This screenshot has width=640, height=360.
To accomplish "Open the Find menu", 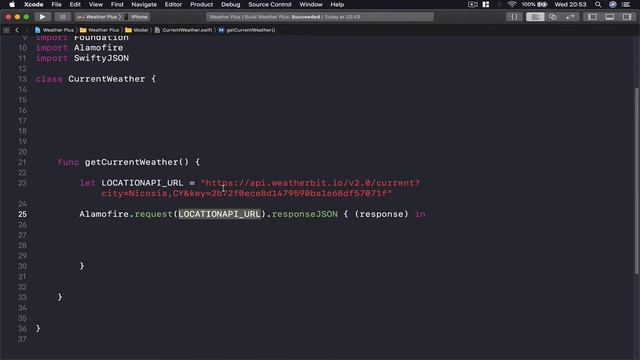I will point(117,4).
